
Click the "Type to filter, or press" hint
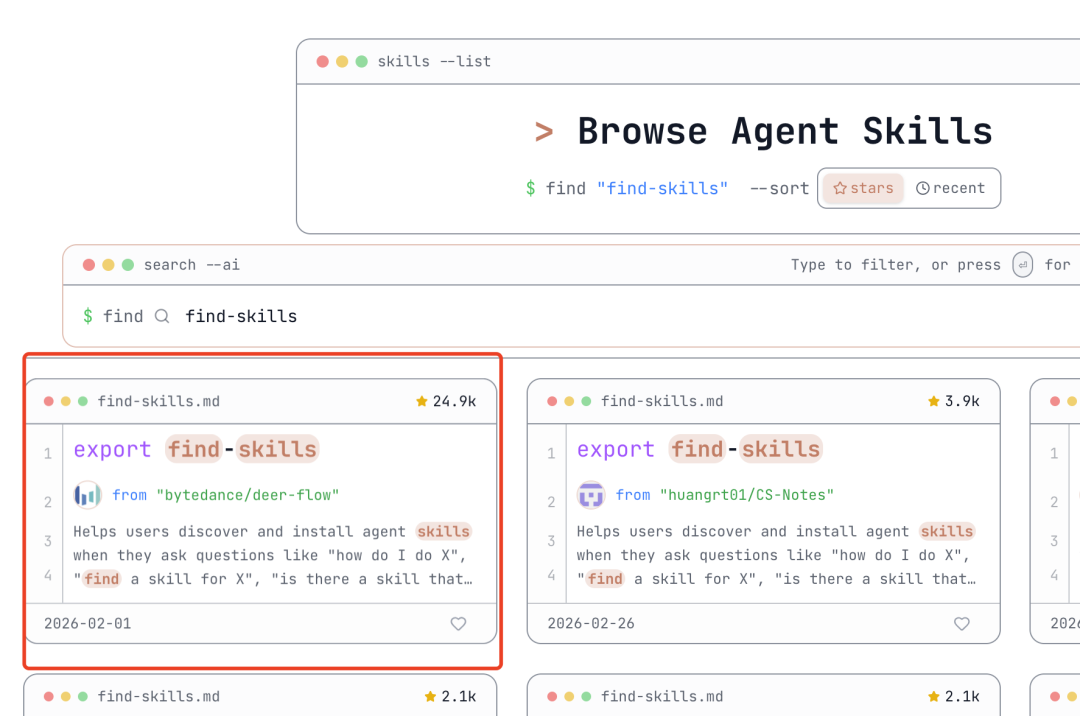tap(895, 265)
